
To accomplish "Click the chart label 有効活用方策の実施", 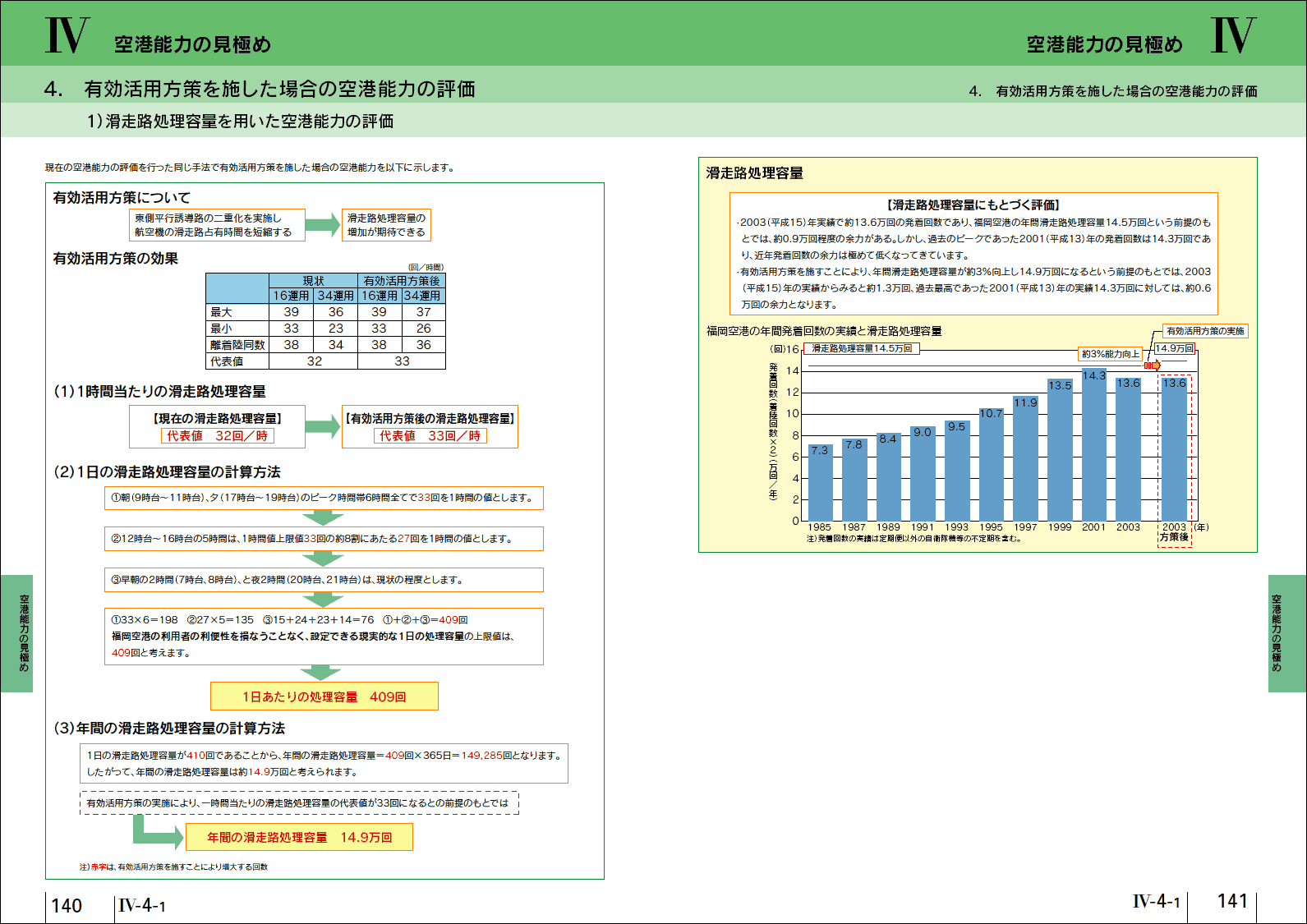I will pos(1205,332).
